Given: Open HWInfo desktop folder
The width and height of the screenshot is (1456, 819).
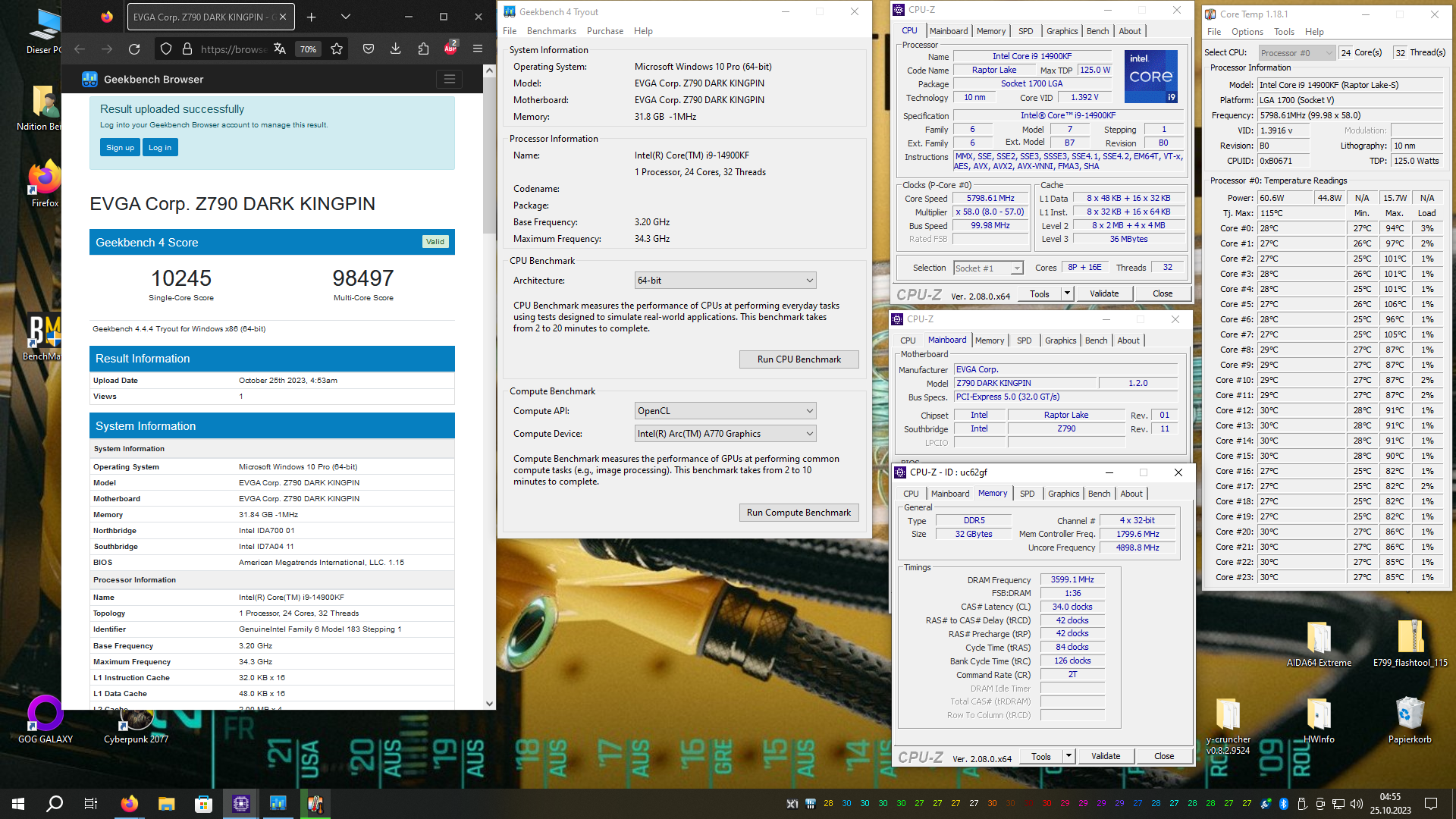Looking at the screenshot, I should click(1319, 720).
